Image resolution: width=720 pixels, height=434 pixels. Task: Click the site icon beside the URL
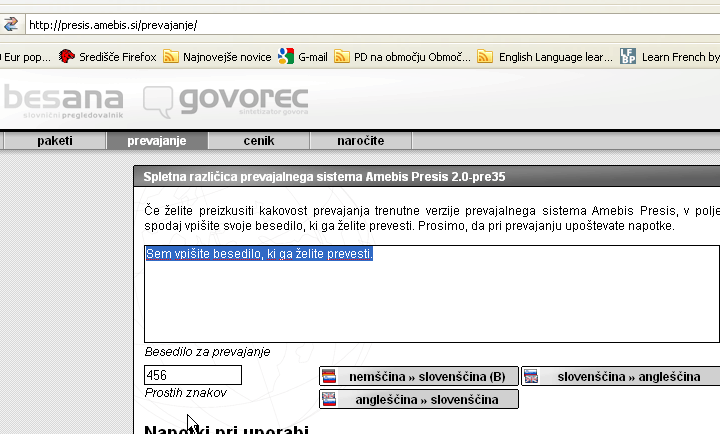tap(11, 24)
